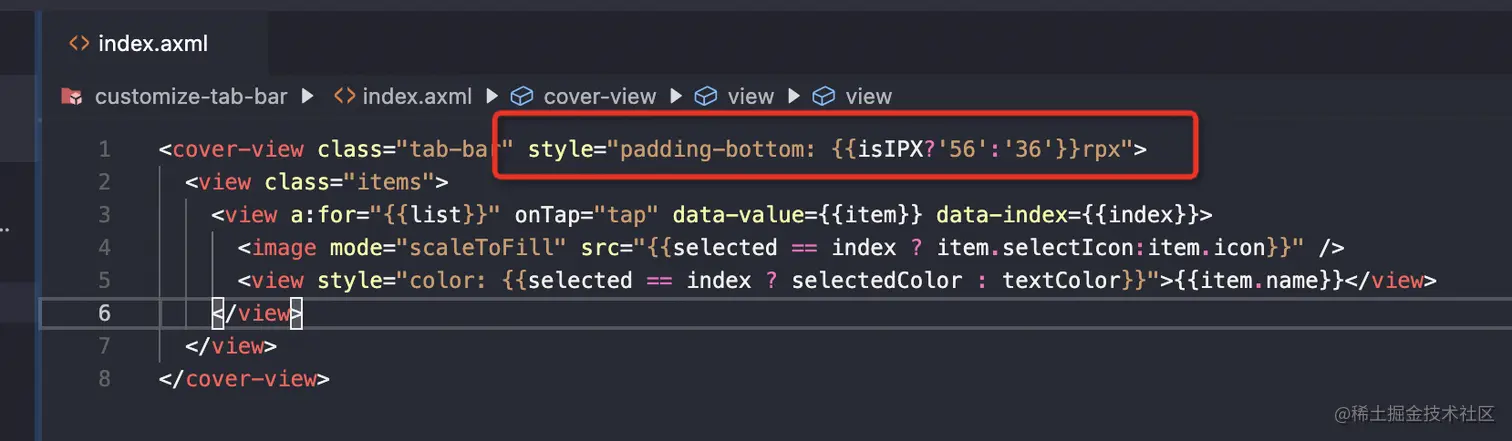
Task: Click the cube icon next to cover-view breadcrumb
Action: (522, 96)
